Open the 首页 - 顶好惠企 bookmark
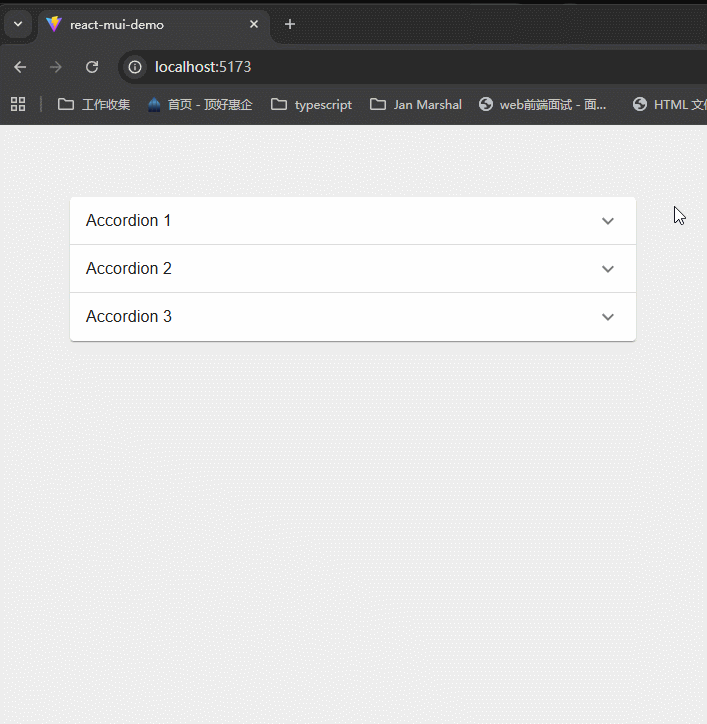 [x=200, y=104]
